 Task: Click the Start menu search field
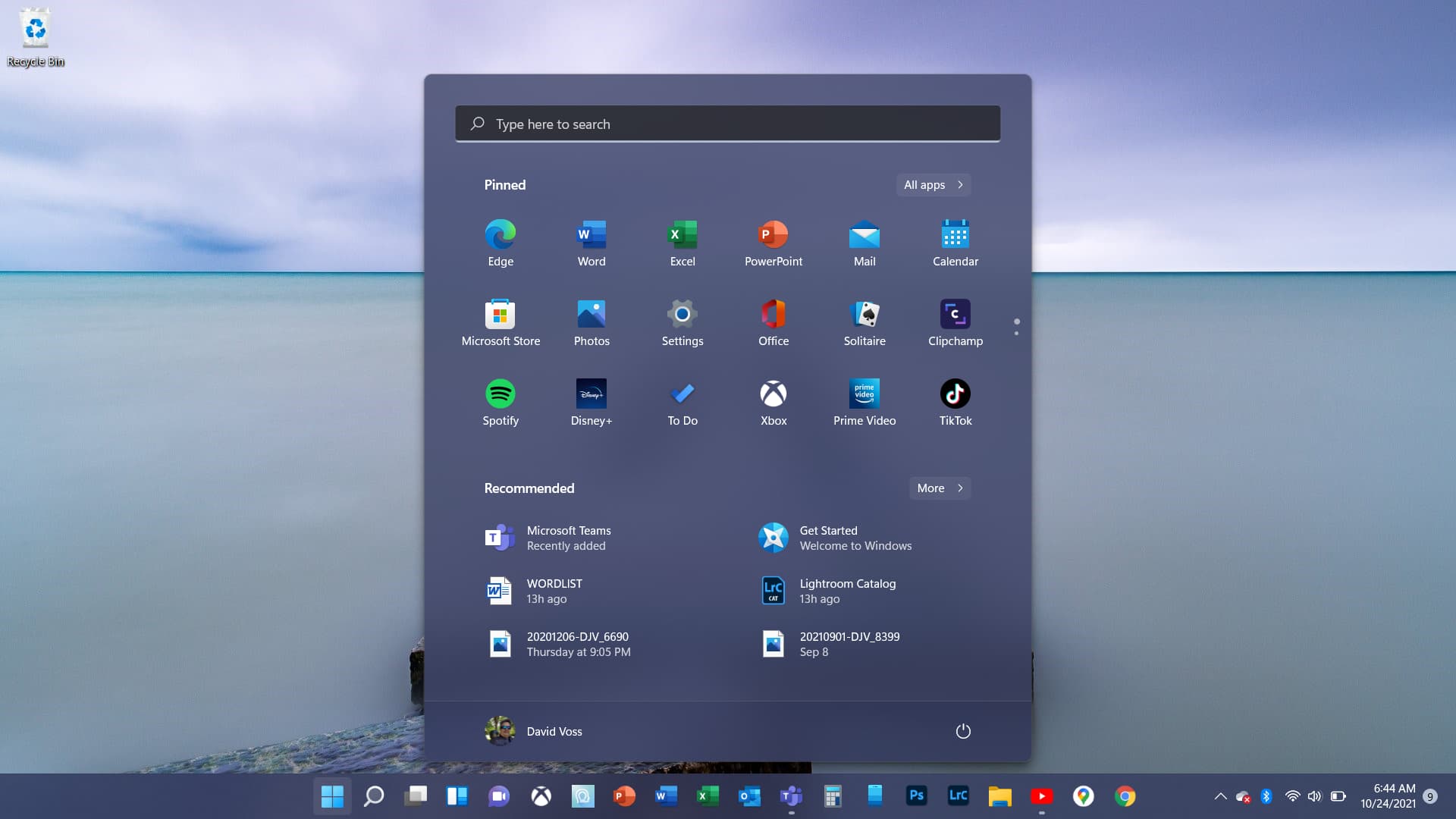coord(728,124)
